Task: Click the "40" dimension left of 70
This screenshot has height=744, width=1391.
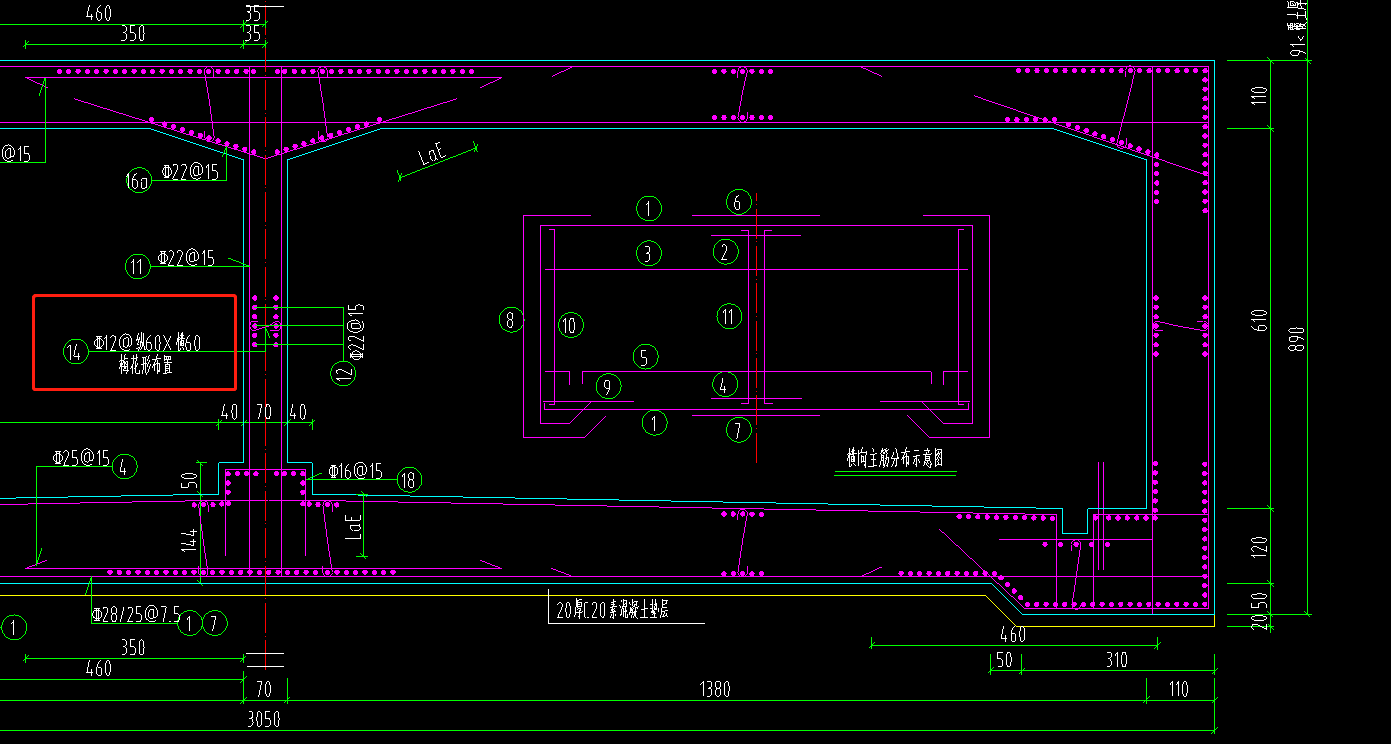Action: (x=229, y=411)
